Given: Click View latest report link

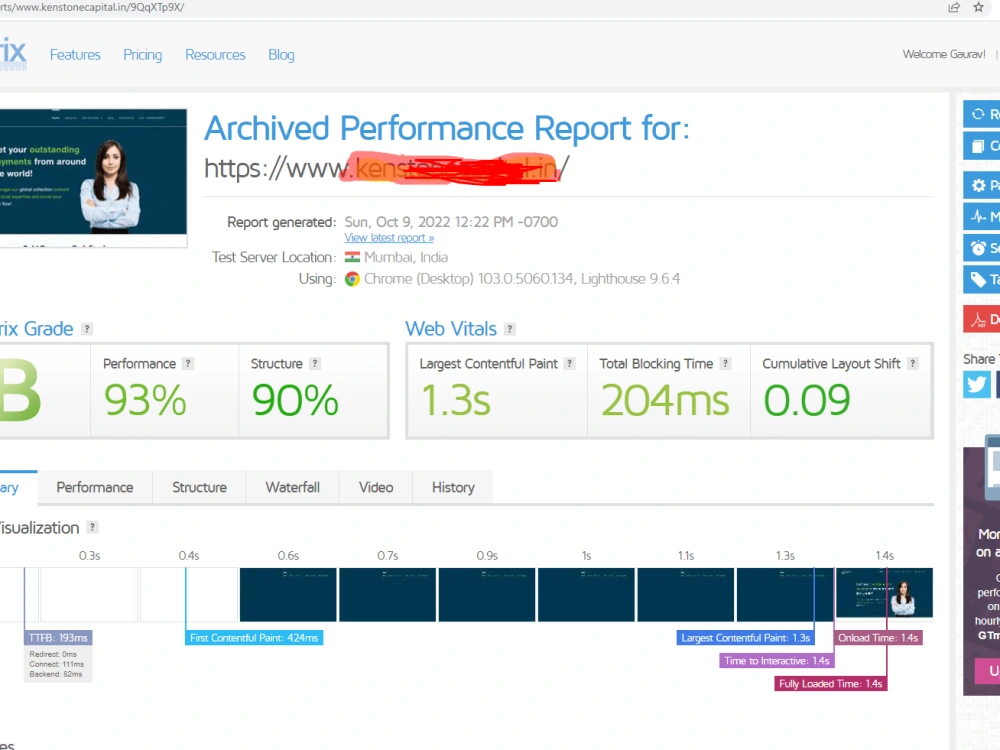Looking at the screenshot, I should (389, 238).
